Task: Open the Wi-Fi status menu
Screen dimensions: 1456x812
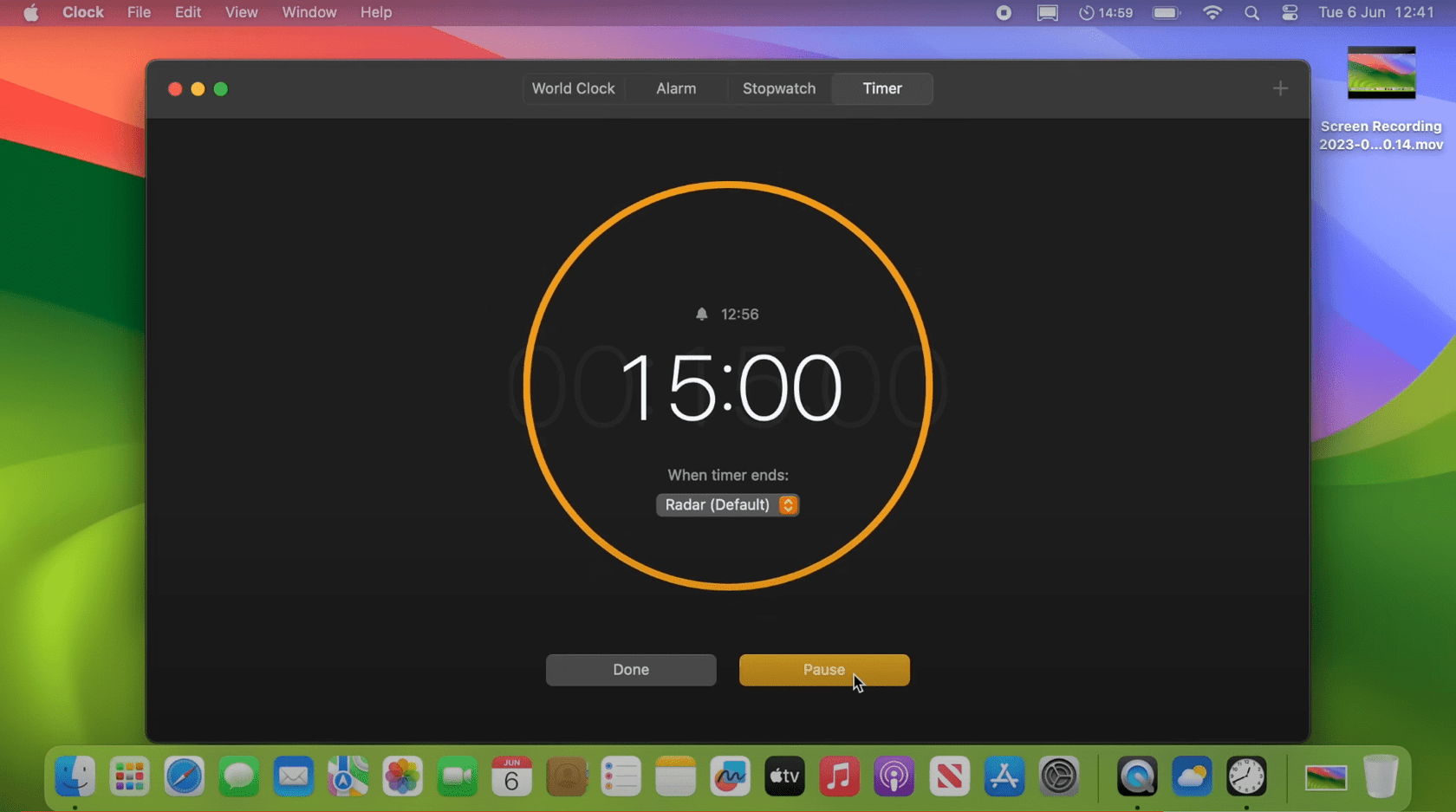Action: (1212, 13)
